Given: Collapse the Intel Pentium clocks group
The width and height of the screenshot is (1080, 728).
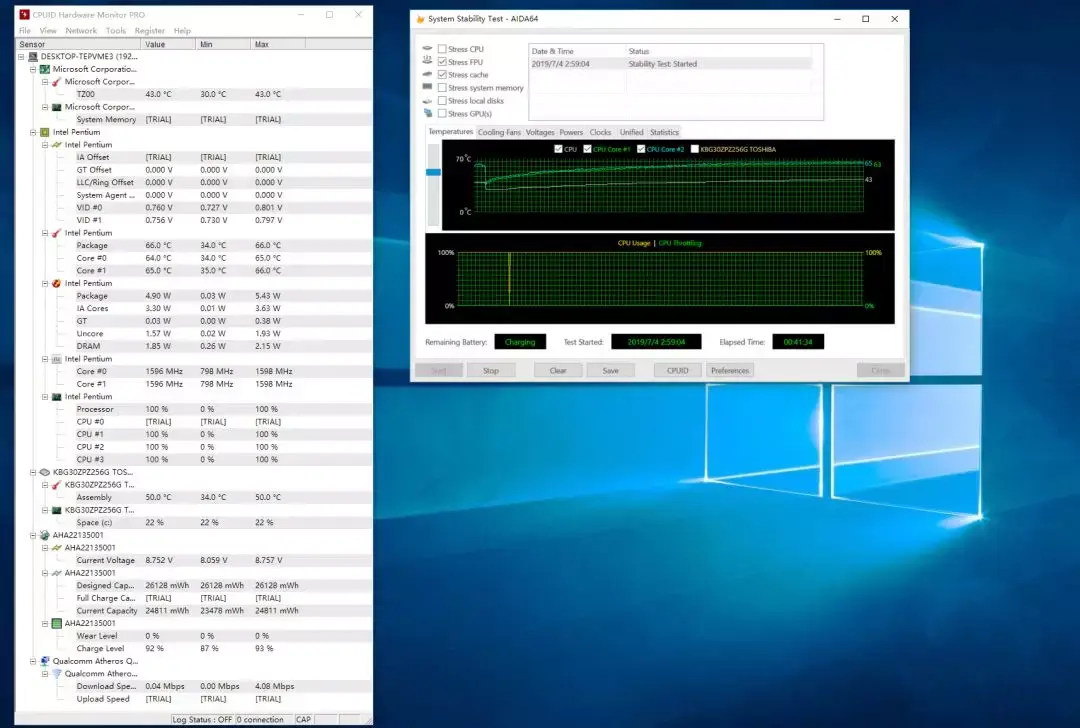Looking at the screenshot, I should click(45, 359).
